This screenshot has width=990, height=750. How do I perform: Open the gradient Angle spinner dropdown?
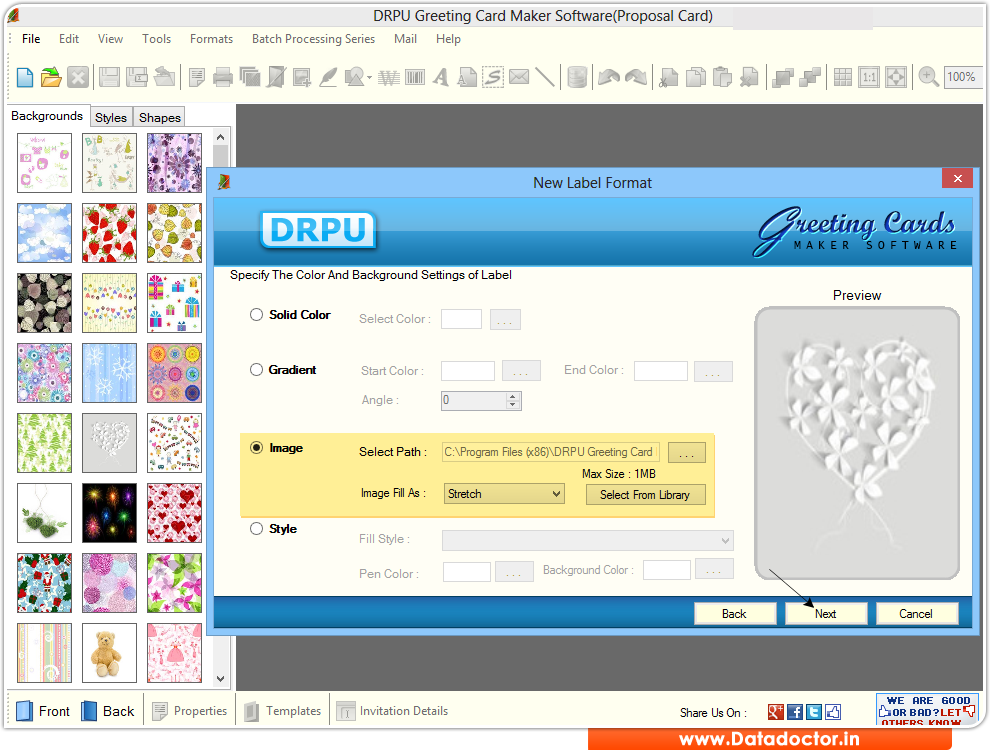pyautogui.click(x=512, y=400)
